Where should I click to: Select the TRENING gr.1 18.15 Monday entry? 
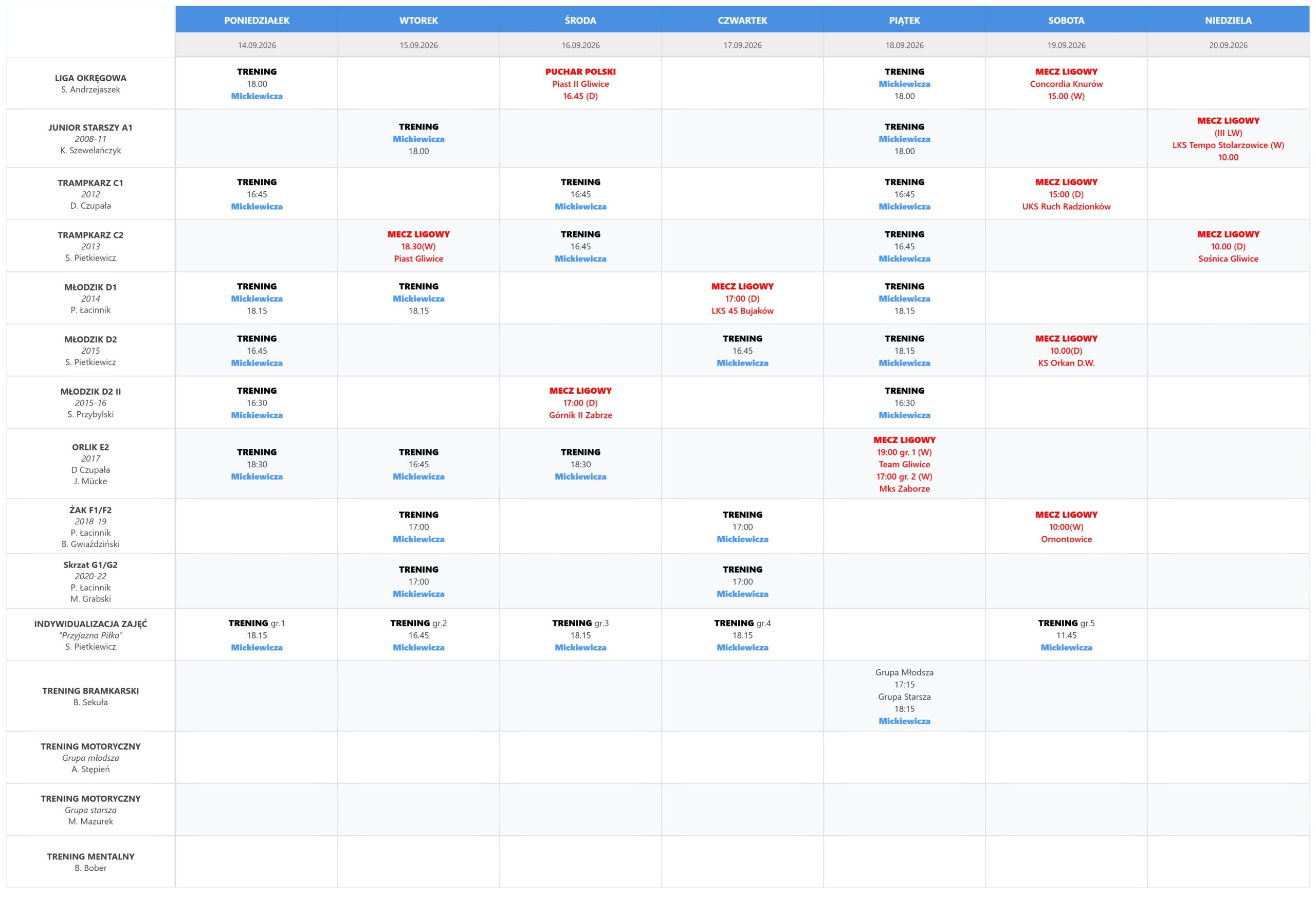point(256,635)
